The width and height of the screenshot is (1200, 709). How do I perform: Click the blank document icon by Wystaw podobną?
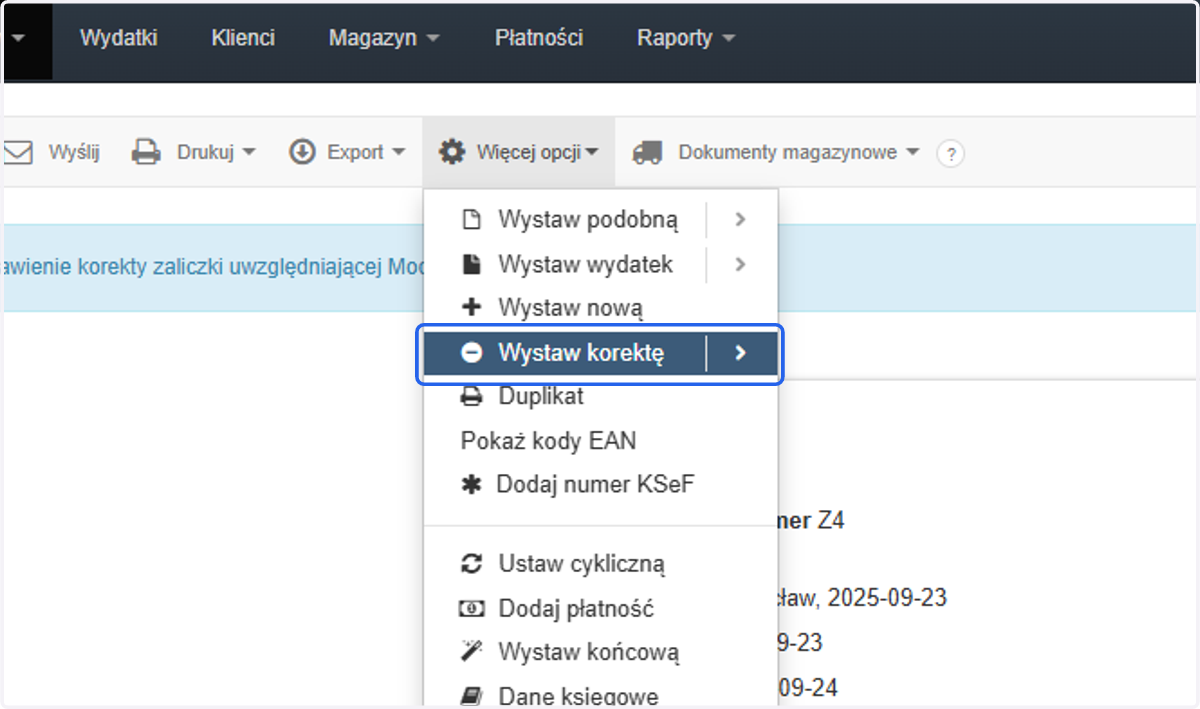471,219
